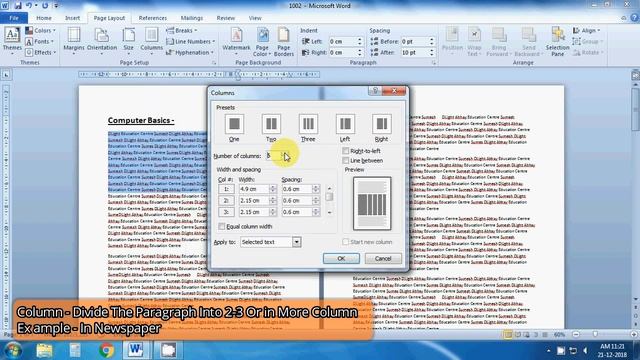
Task: Switch to the Mailings tab
Action: [x=192, y=18]
